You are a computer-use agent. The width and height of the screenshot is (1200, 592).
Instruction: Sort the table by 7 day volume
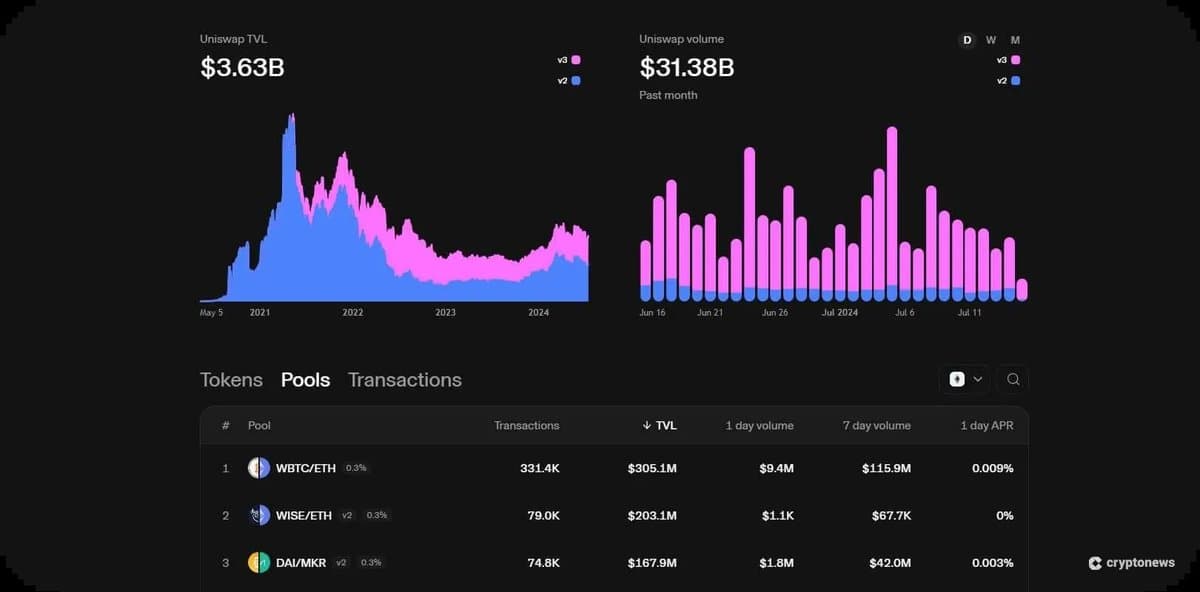point(876,425)
